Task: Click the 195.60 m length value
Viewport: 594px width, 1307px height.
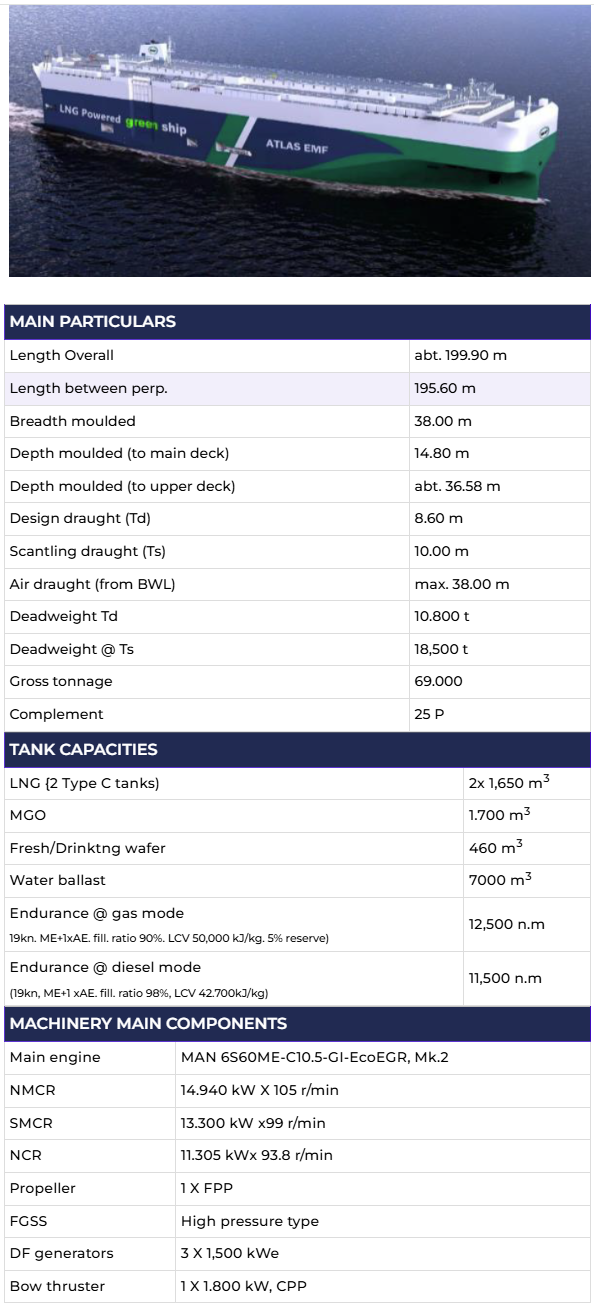Action: [x=445, y=389]
